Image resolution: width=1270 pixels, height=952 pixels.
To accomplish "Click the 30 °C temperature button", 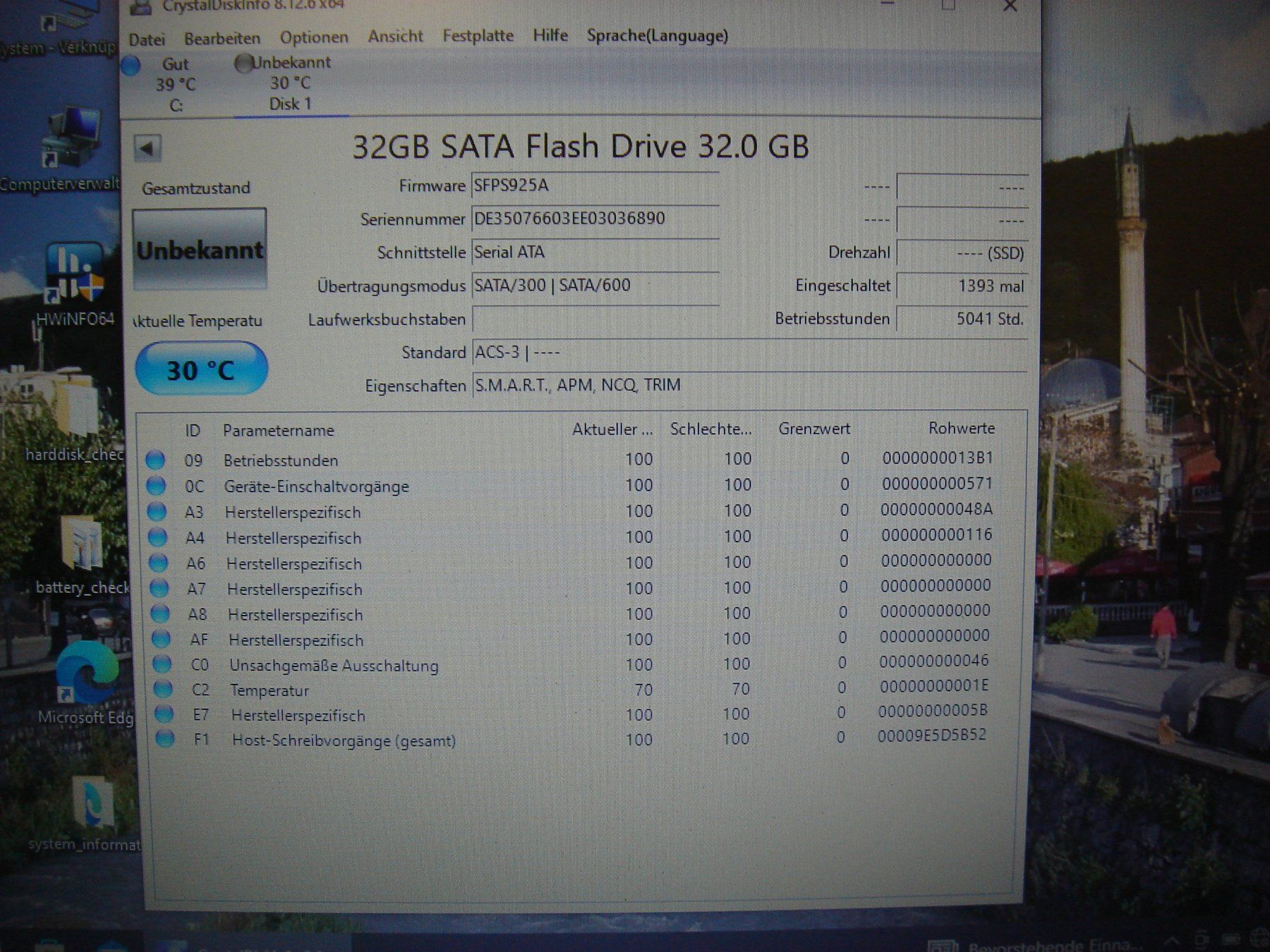I will (x=201, y=369).
